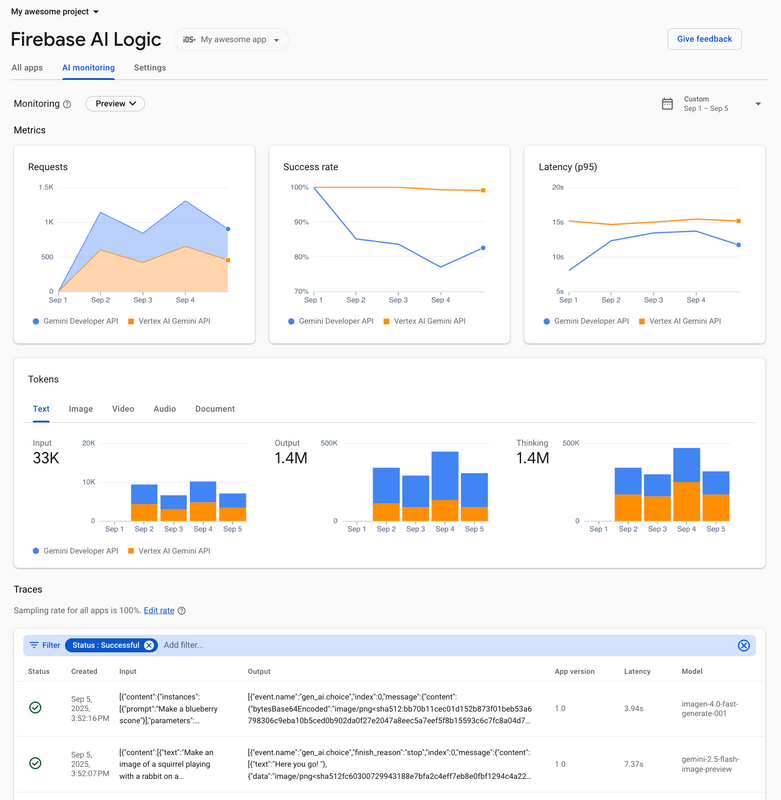Screen dimensions: 781x800
Task: Click Vertex AI Gemini API legend in Latency chart
Action: pyautogui.click(x=680, y=321)
